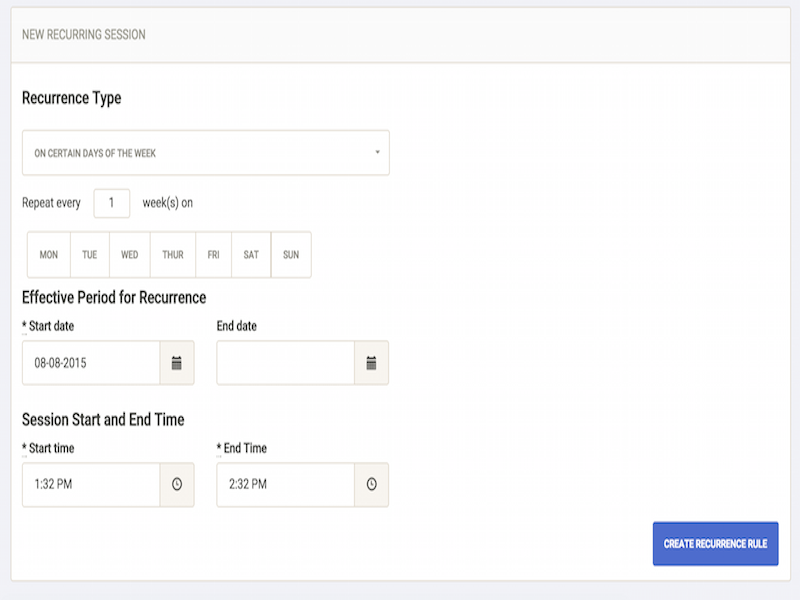Toggle the SUN day button
Image resolution: width=800 pixels, height=600 pixels.
(x=291, y=255)
